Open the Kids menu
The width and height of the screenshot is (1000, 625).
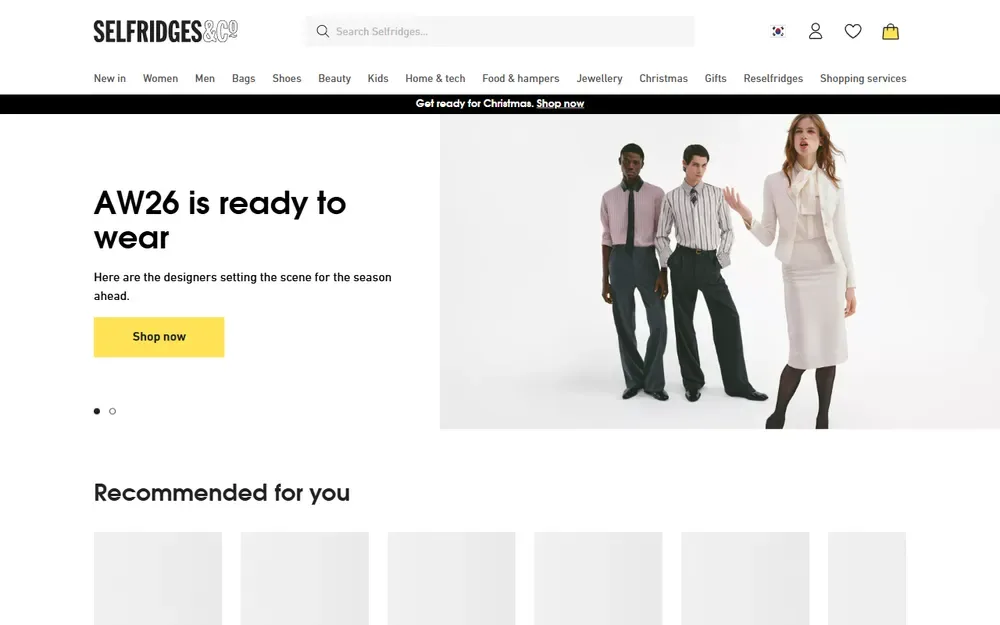click(378, 78)
